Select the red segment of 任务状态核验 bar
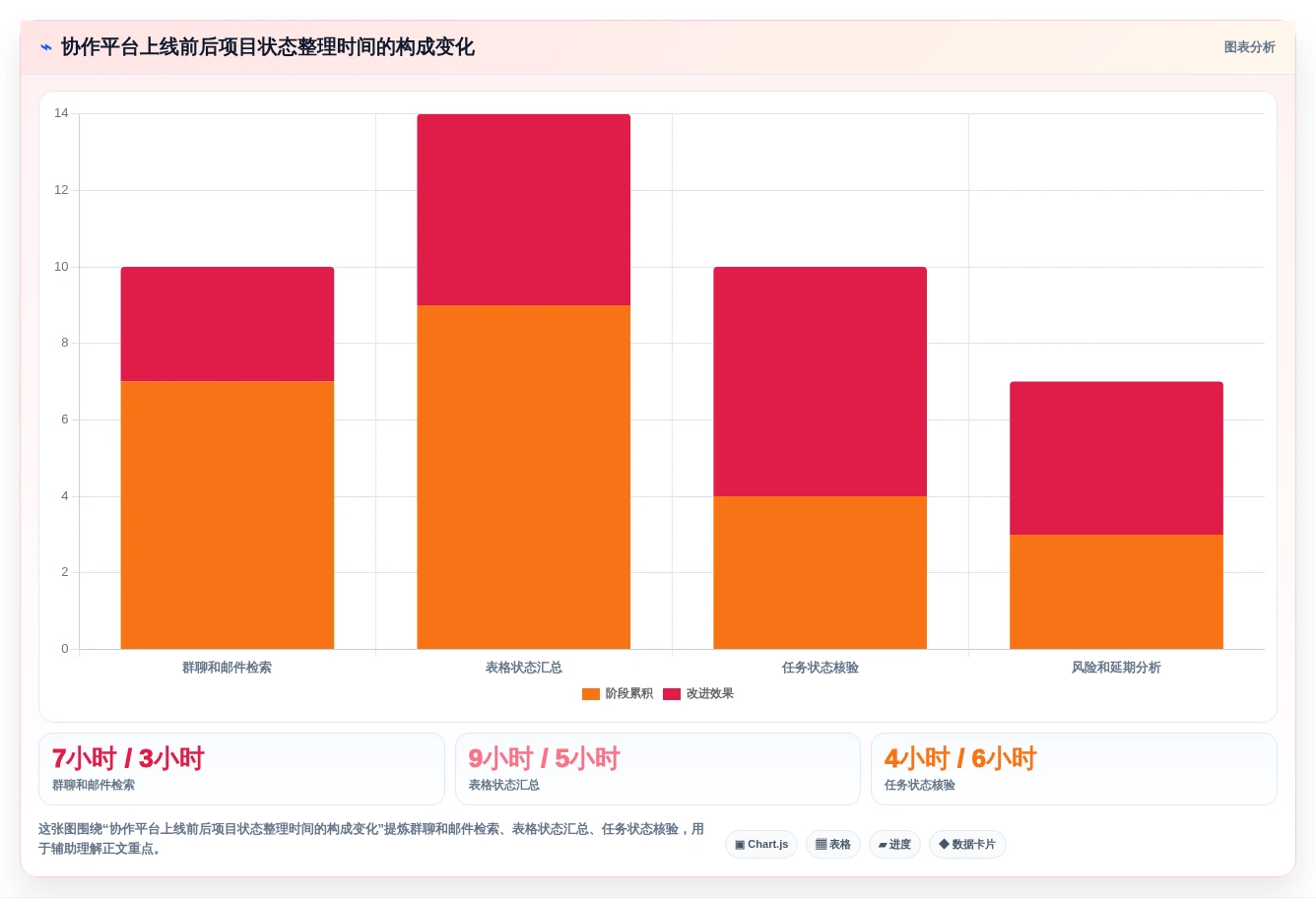Image resolution: width=1316 pixels, height=898 pixels. click(x=821, y=381)
